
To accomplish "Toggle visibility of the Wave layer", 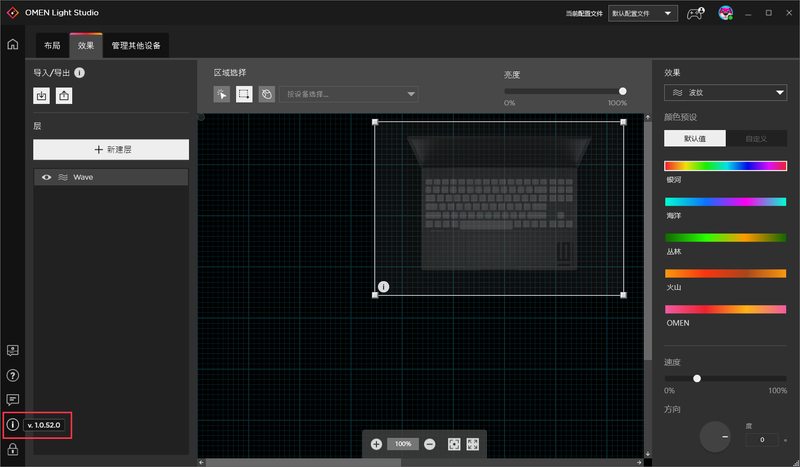I will pyautogui.click(x=46, y=177).
